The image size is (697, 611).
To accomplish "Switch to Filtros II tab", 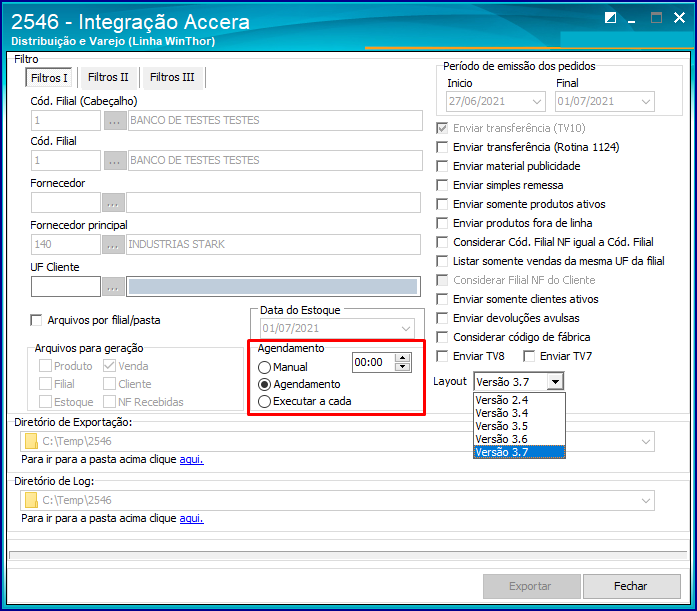I will click(108, 77).
